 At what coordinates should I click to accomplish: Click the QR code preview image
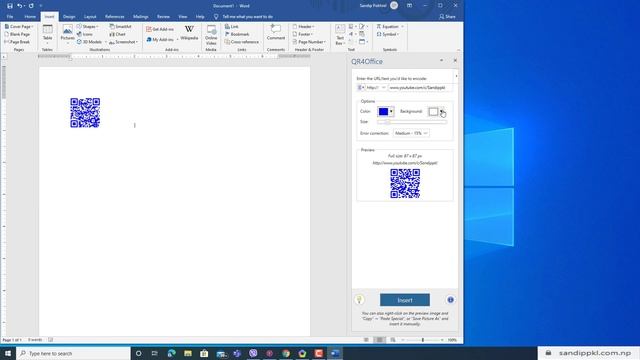click(405, 184)
